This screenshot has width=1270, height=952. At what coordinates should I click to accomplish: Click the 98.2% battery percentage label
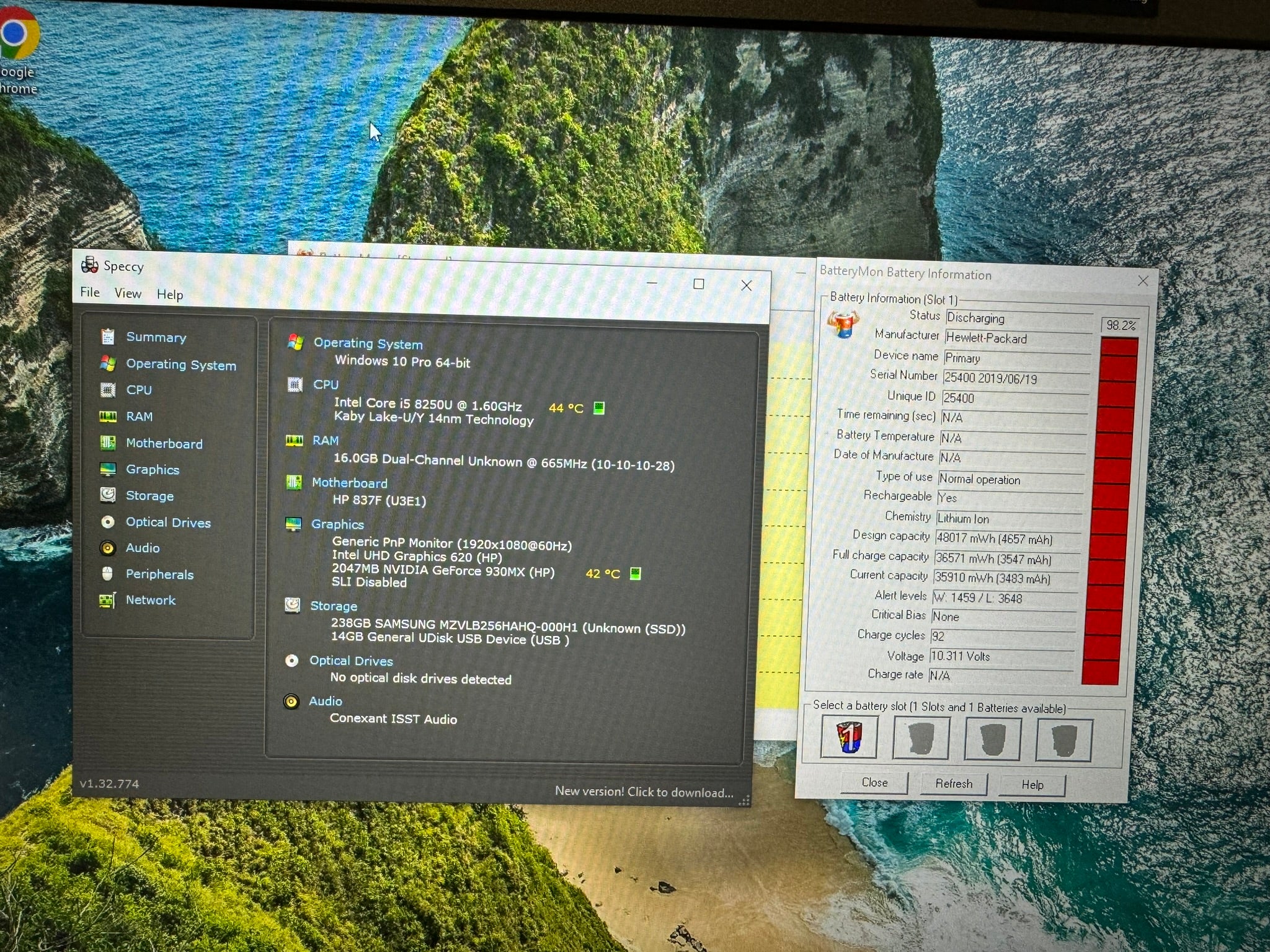tap(1121, 325)
